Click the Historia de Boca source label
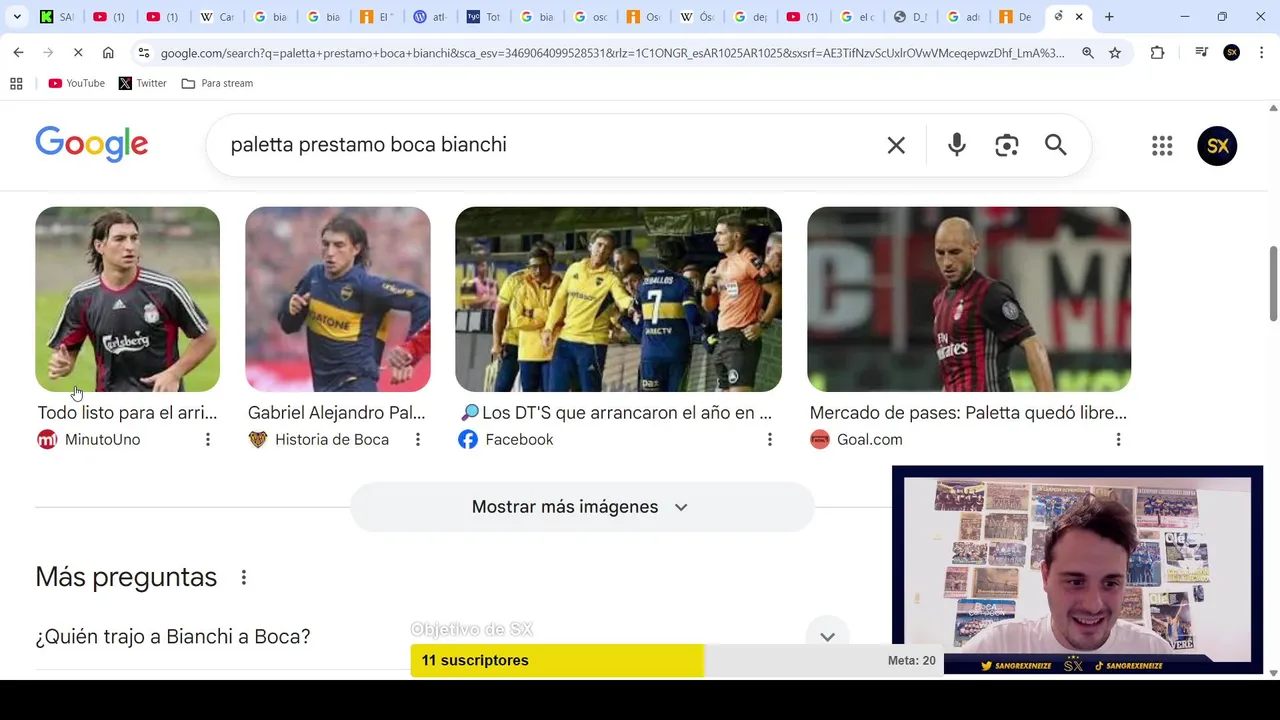Image resolution: width=1280 pixels, height=720 pixels. (332, 439)
